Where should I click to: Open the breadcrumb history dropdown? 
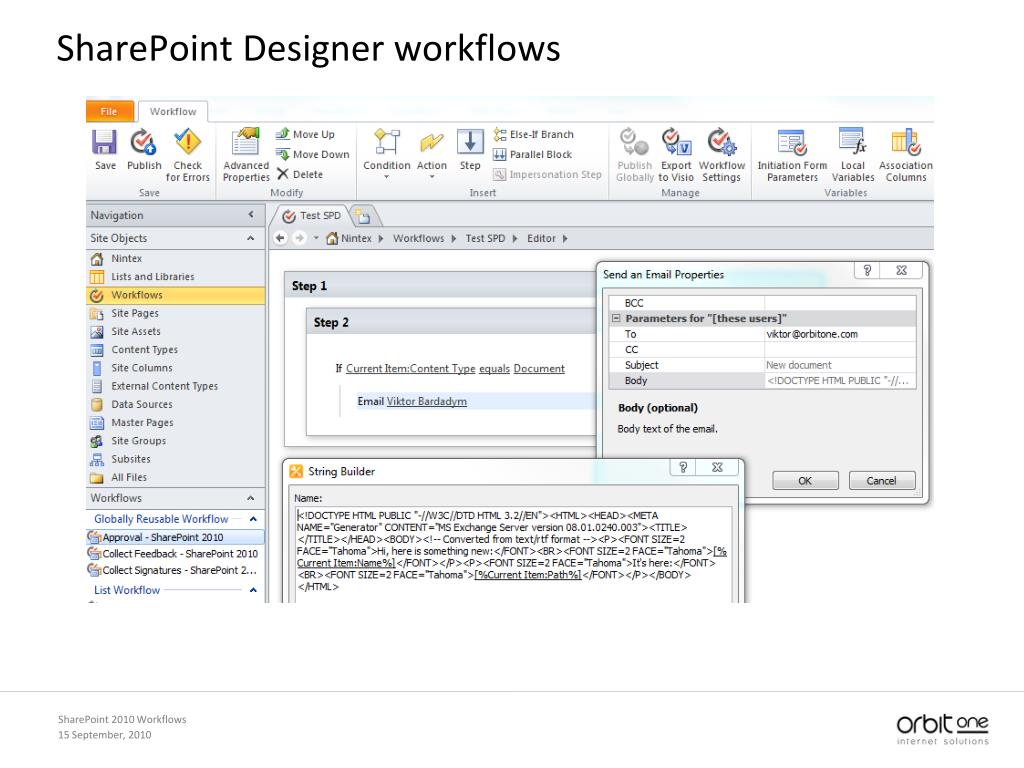[315, 238]
